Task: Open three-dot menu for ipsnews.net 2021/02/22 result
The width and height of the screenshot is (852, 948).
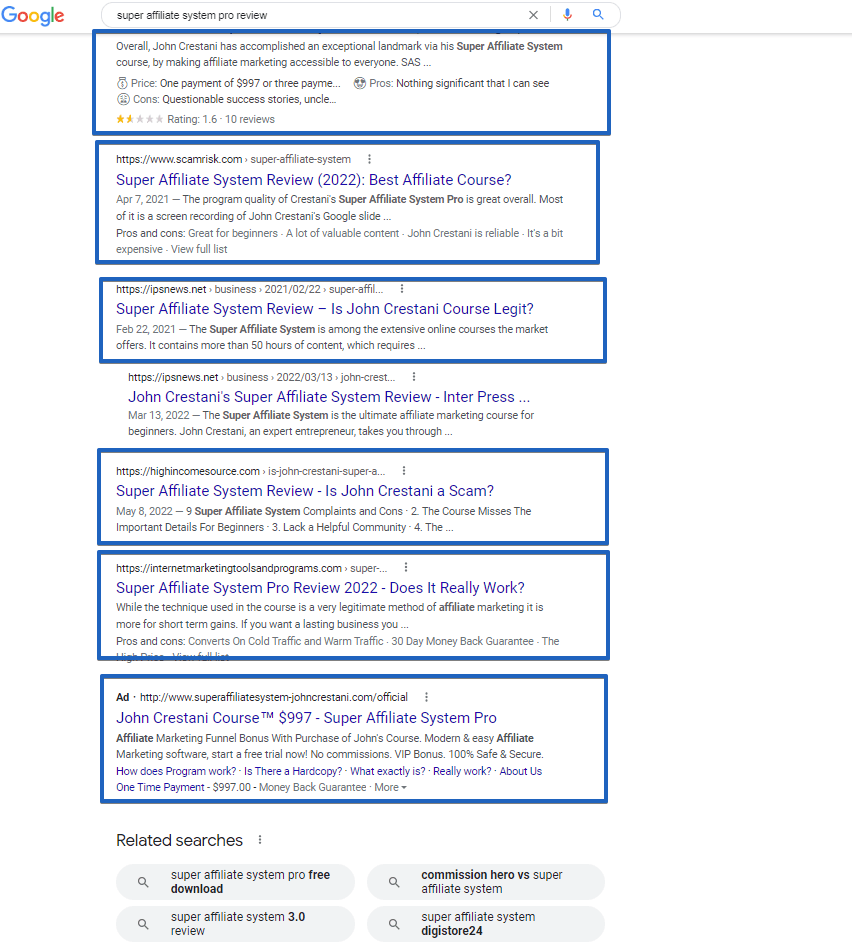Action: 402,289
